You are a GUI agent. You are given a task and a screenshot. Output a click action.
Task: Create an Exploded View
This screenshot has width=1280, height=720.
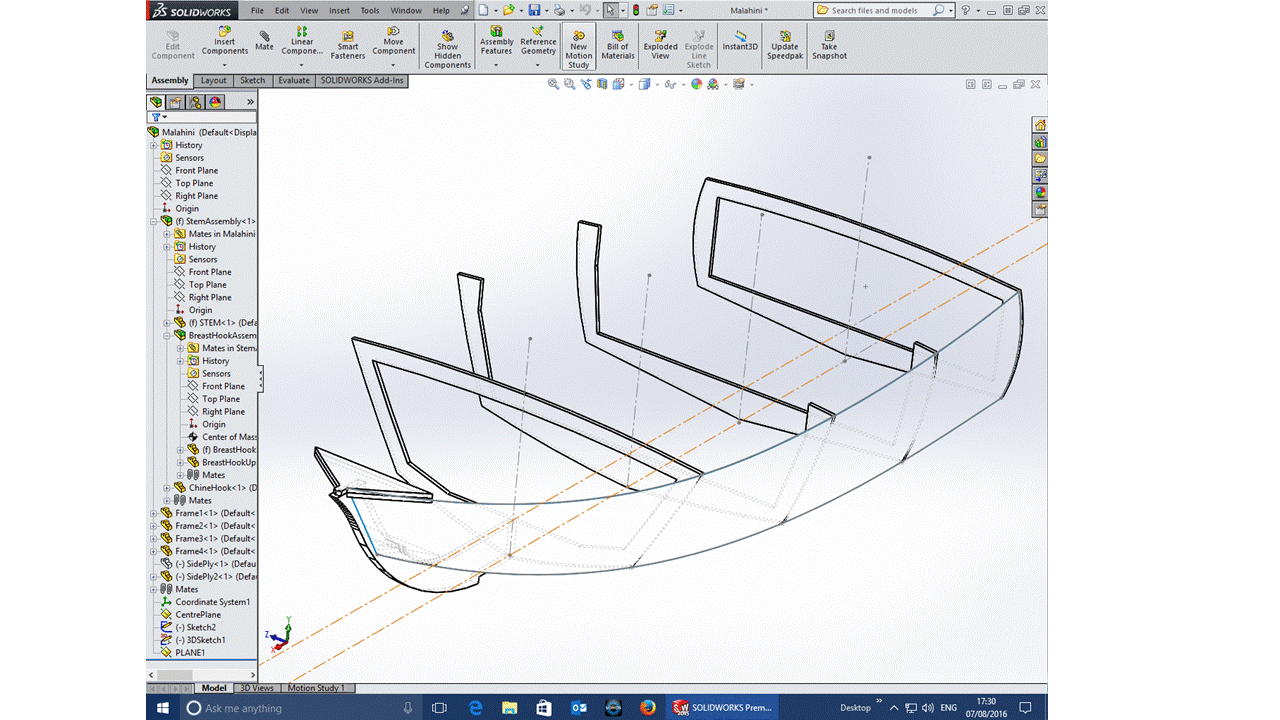660,44
